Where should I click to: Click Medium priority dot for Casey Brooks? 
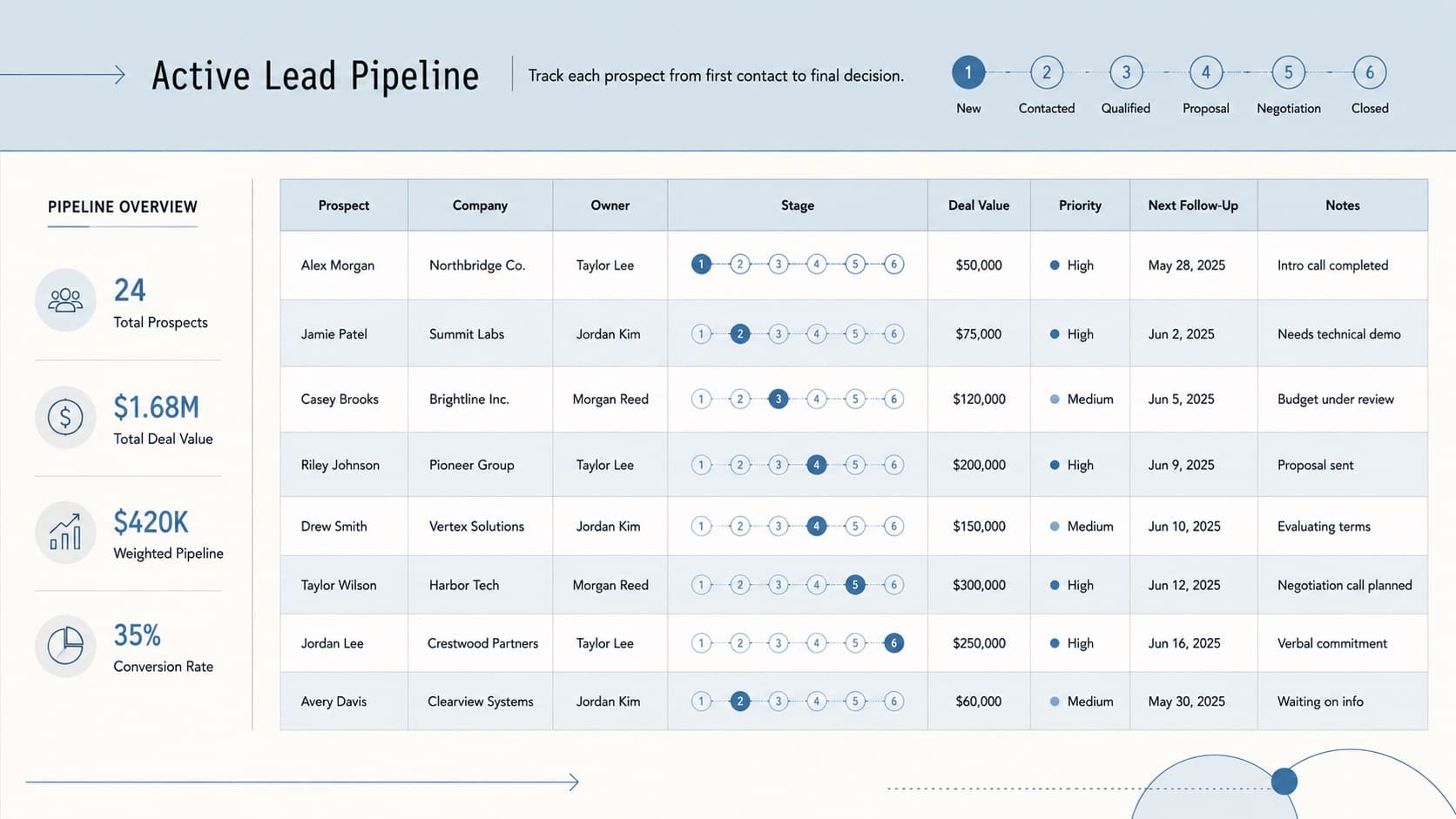[1055, 399]
